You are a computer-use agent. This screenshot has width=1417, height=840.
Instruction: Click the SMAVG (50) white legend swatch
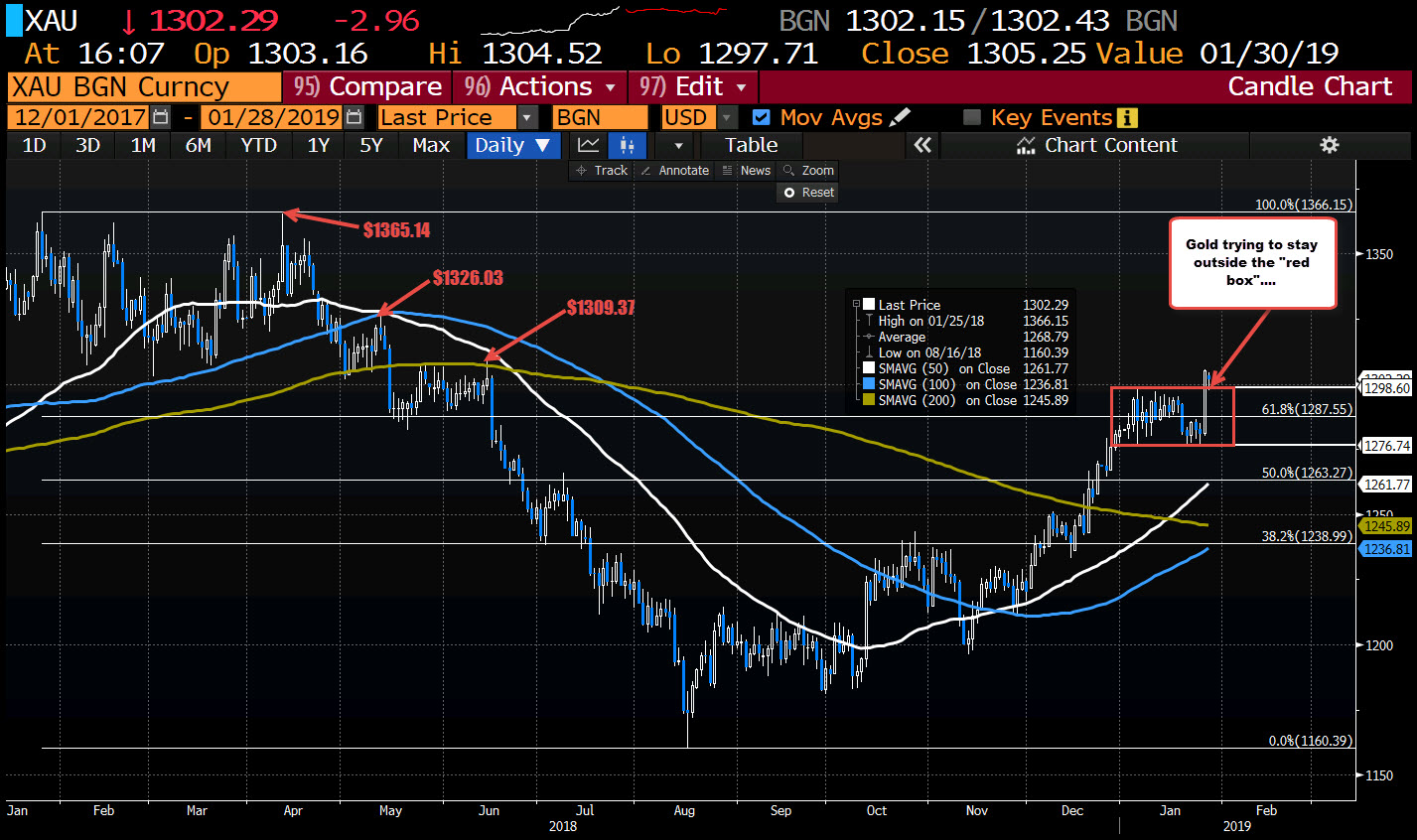[870, 368]
